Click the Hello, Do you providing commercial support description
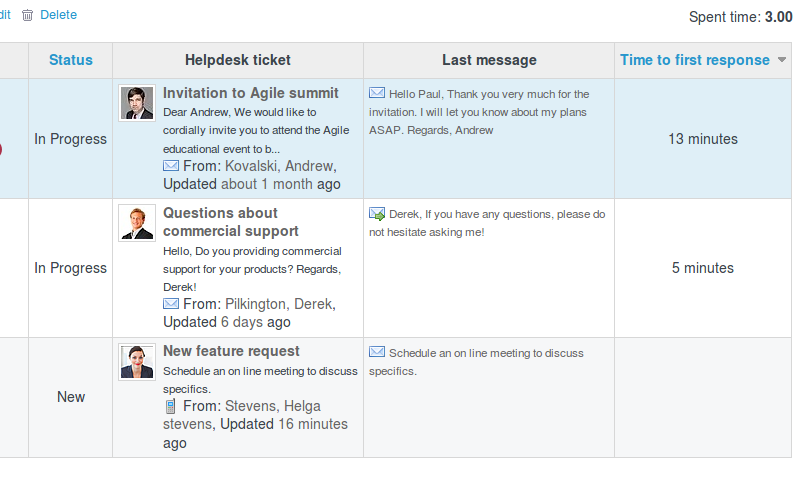This screenshot has height=500, width=800. point(253,269)
